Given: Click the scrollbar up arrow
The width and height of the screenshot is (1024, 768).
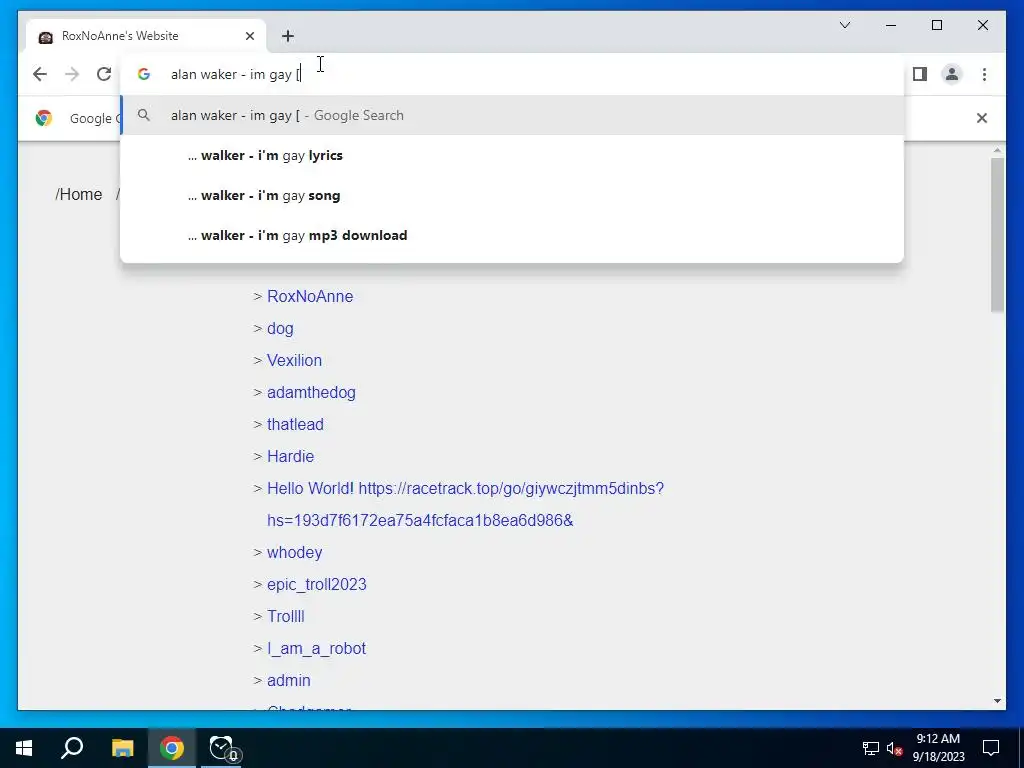Looking at the screenshot, I should (x=997, y=150).
